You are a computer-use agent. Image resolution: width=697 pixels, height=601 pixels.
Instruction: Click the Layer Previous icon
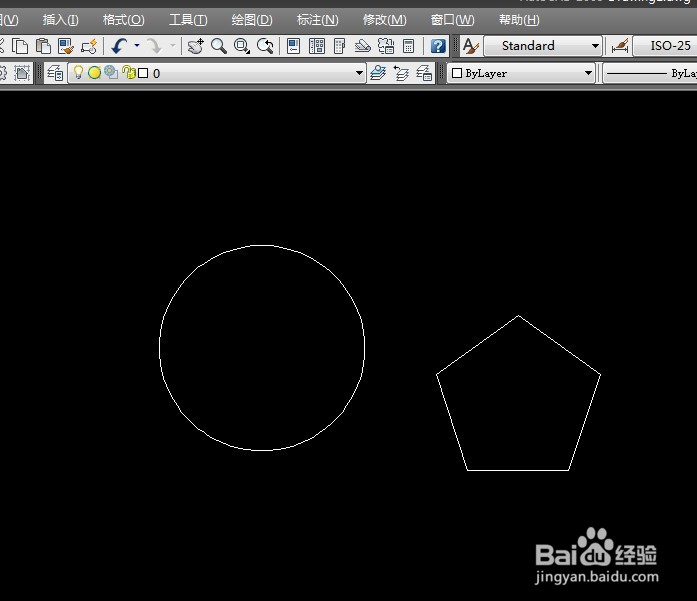coord(401,73)
